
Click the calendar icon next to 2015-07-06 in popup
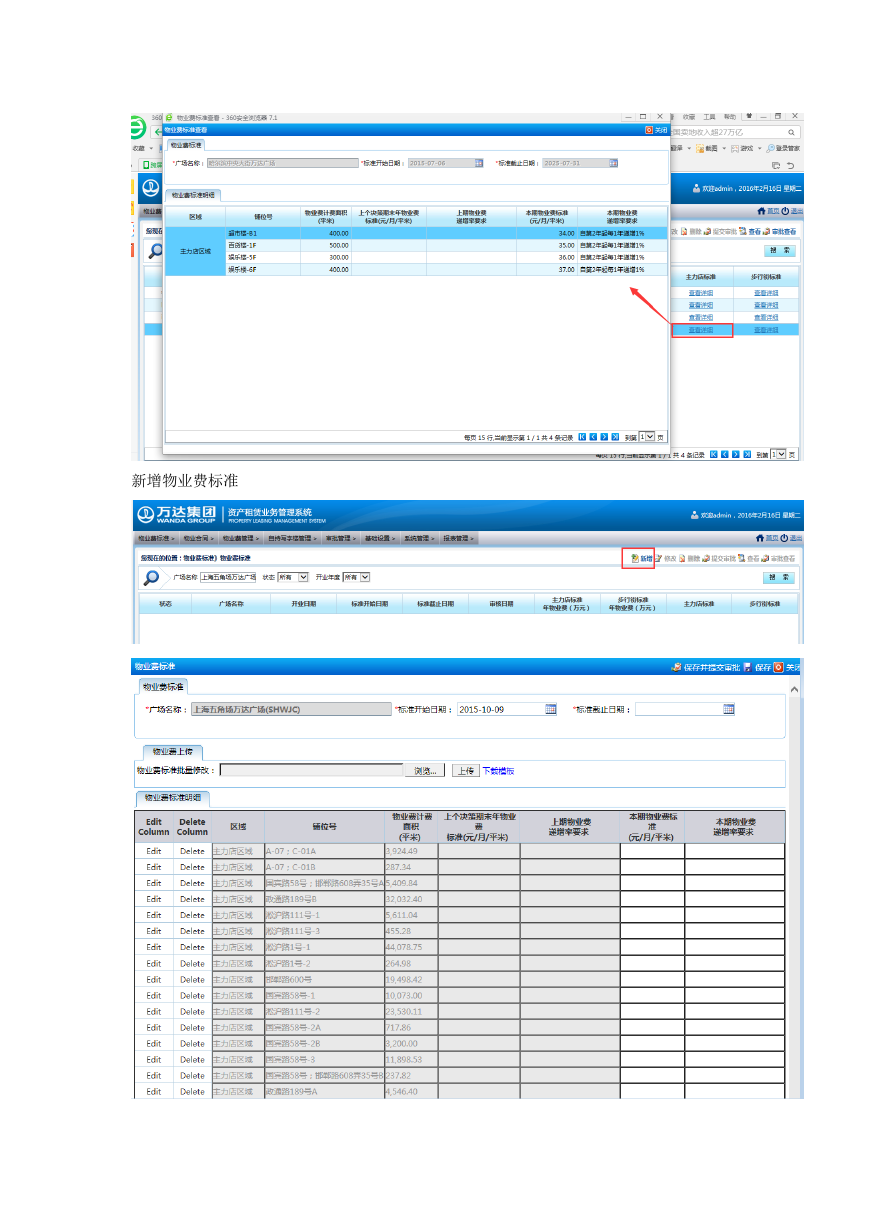(479, 163)
